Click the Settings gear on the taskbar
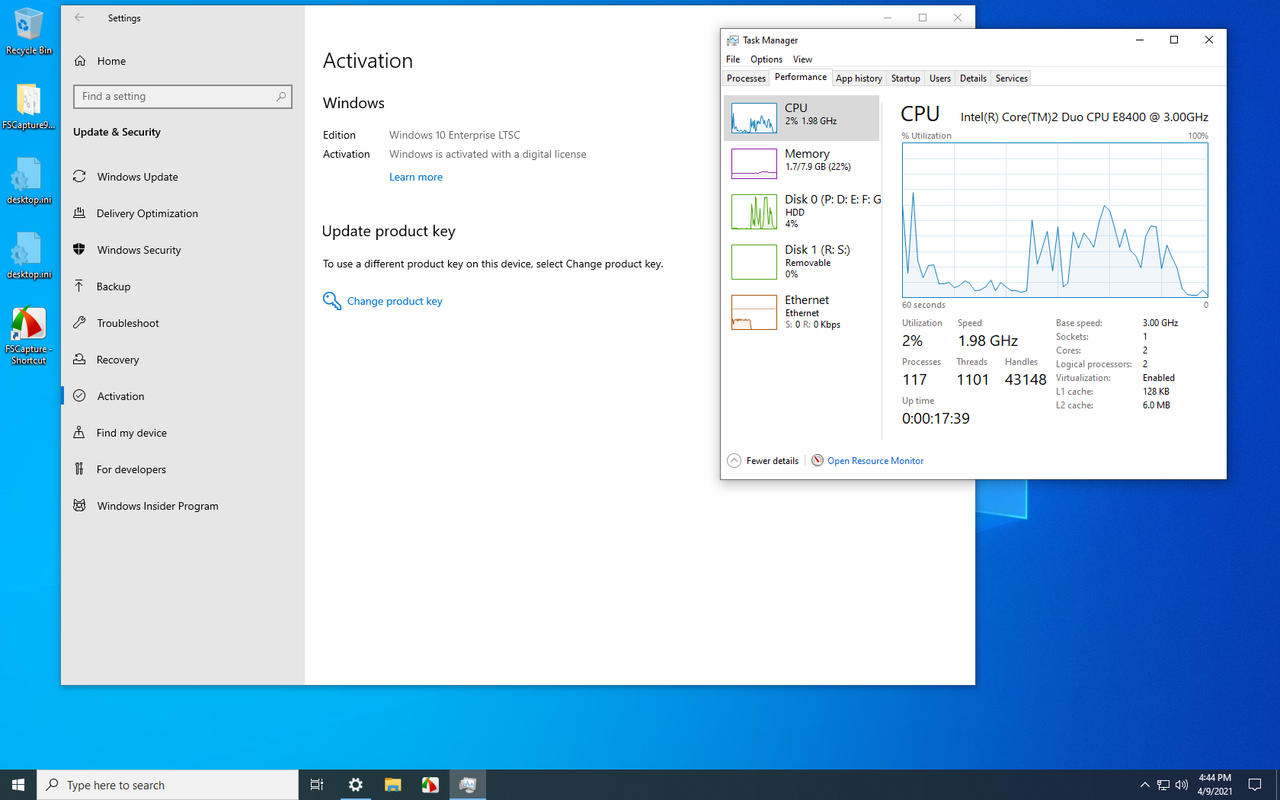The image size is (1280, 800). click(x=355, y=785)
